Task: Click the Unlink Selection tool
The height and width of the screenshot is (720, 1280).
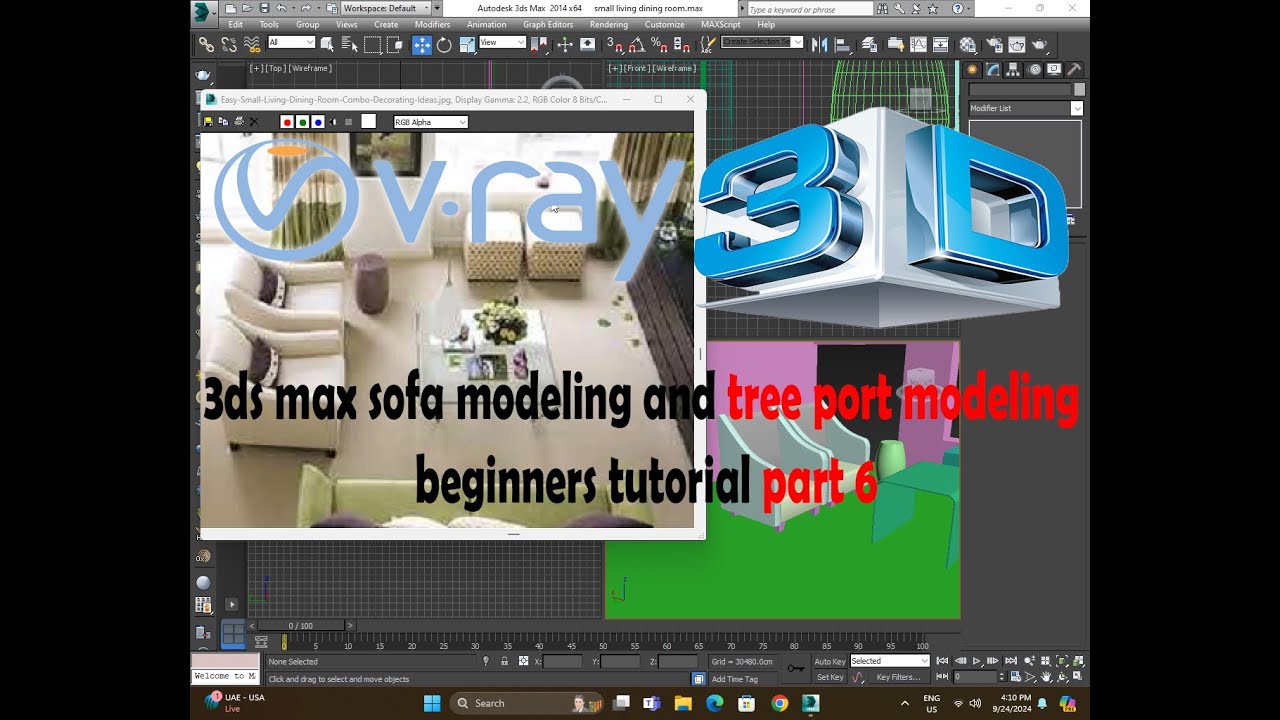Action: 229,44
